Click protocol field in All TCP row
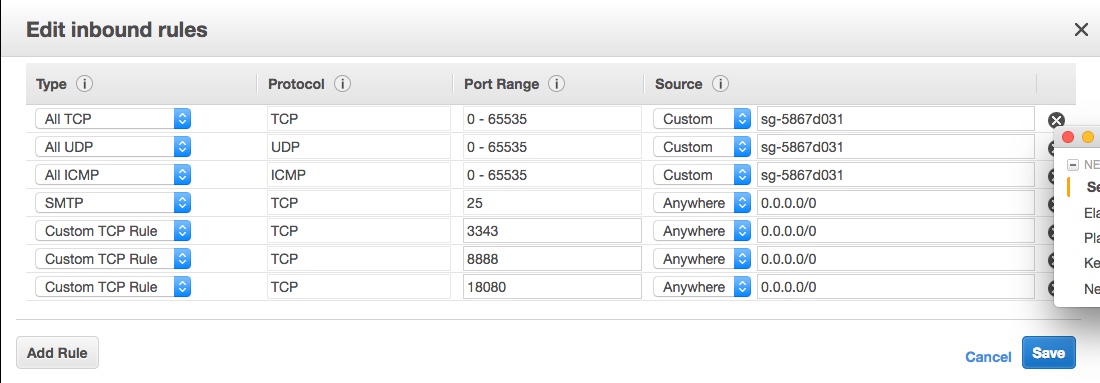Image resolution: width=1100 pixels, height=383 pixels. tap(358, 119)
